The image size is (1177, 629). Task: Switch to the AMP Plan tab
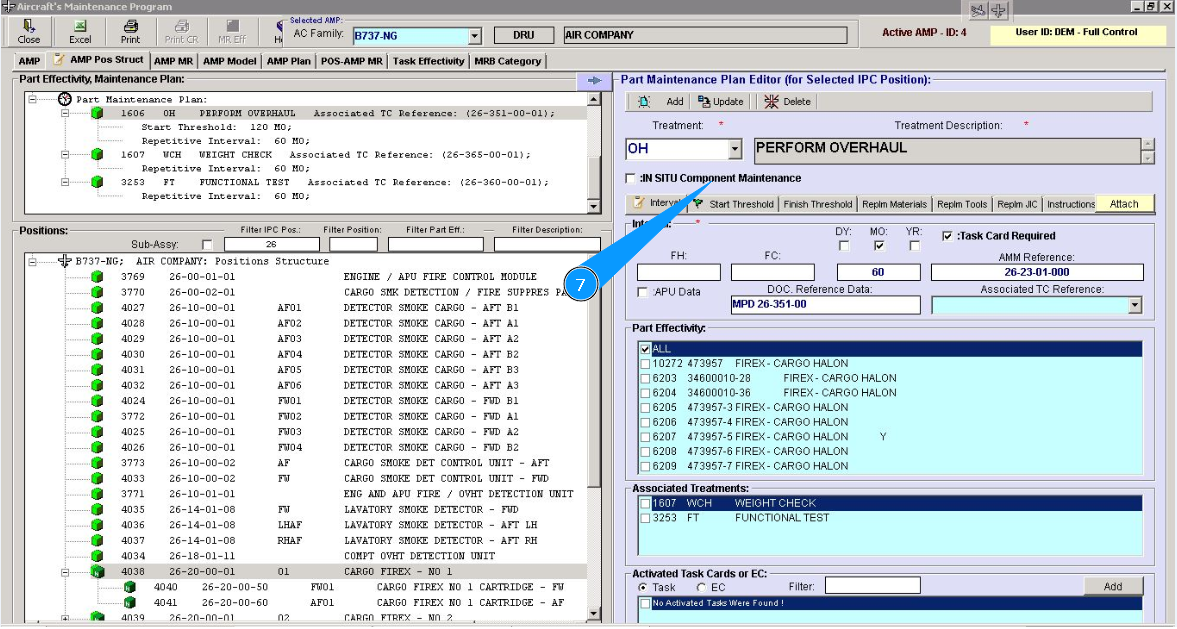[289, 61]
